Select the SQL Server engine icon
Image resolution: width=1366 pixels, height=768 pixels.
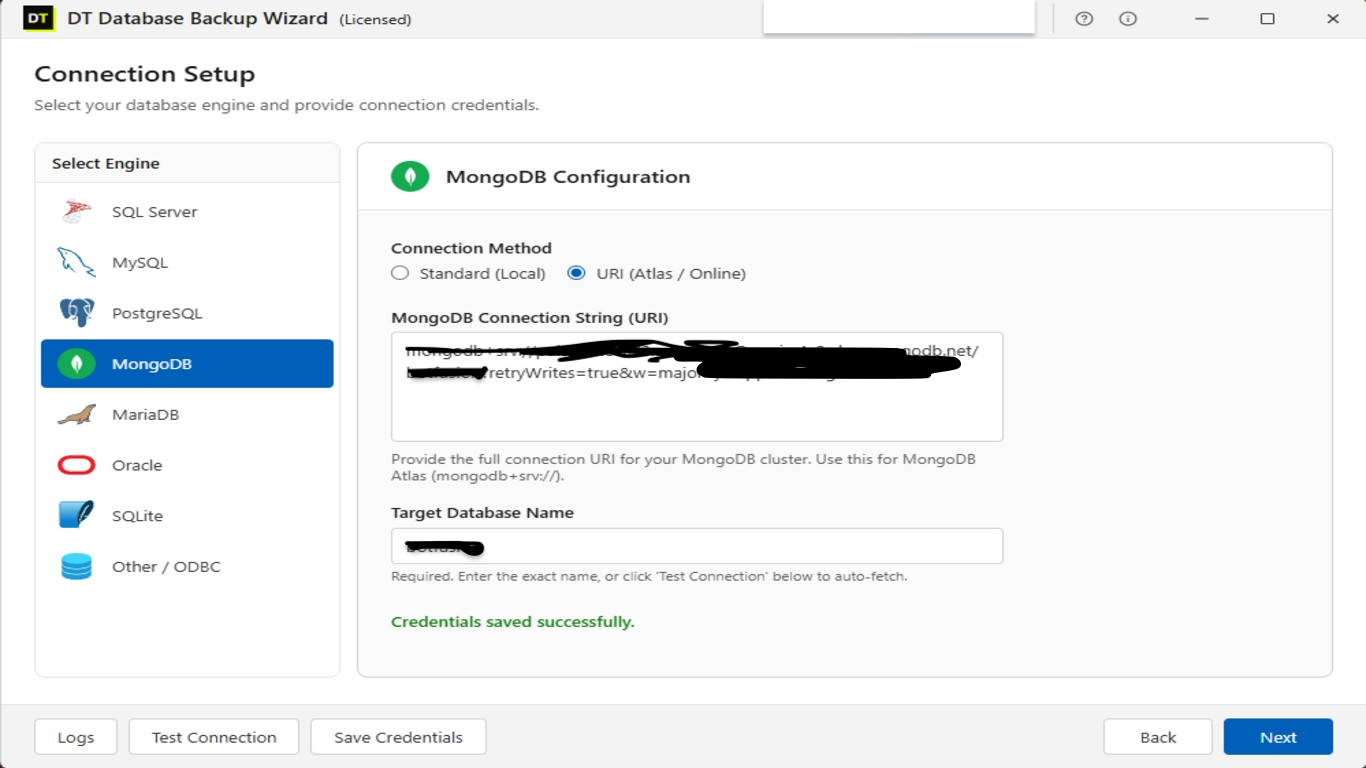76,212
